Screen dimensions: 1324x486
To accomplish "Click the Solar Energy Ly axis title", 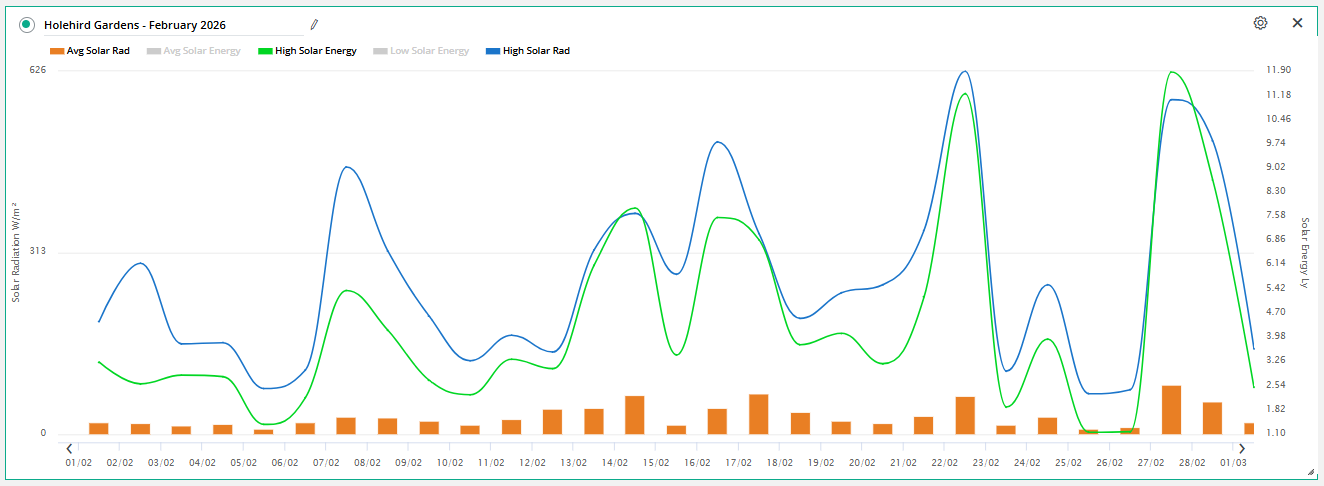I will point(1304,252).
